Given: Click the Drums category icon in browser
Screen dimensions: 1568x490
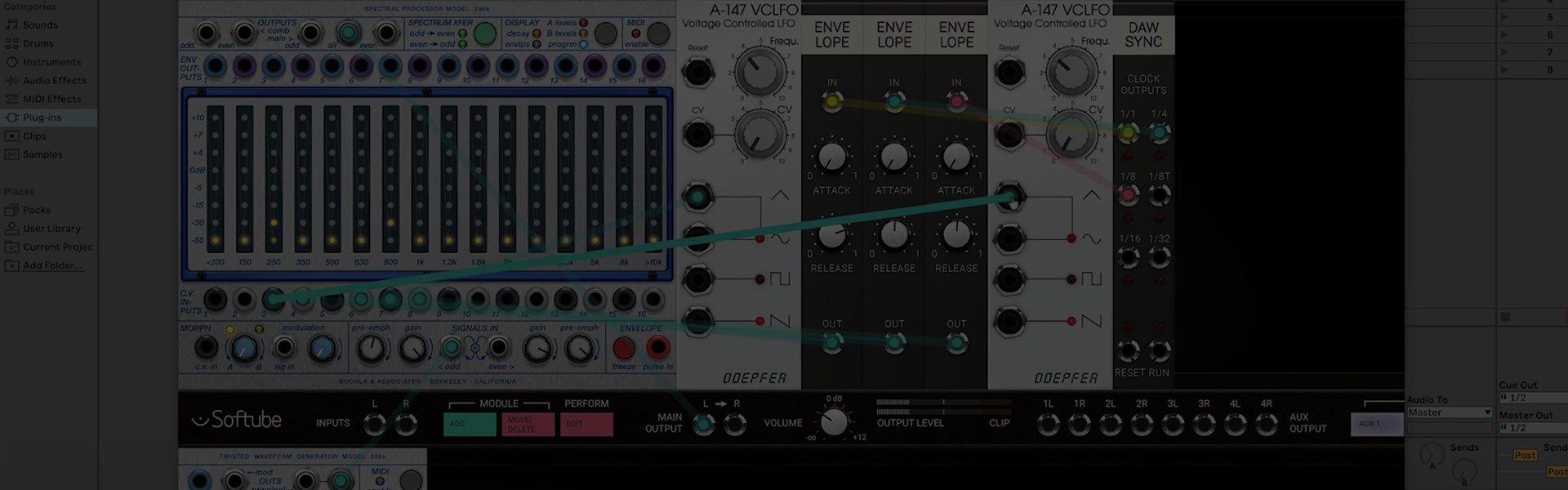Looking at the screenshot, I should [x=11, y=43].
